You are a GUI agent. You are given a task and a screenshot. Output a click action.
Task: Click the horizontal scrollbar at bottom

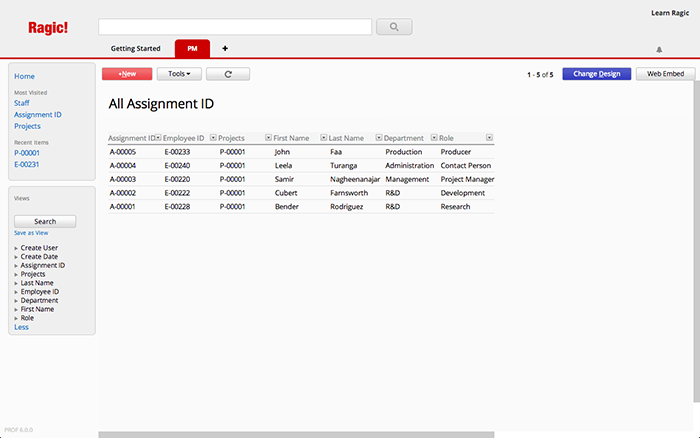pyautogui.click(x=296, y=434)
